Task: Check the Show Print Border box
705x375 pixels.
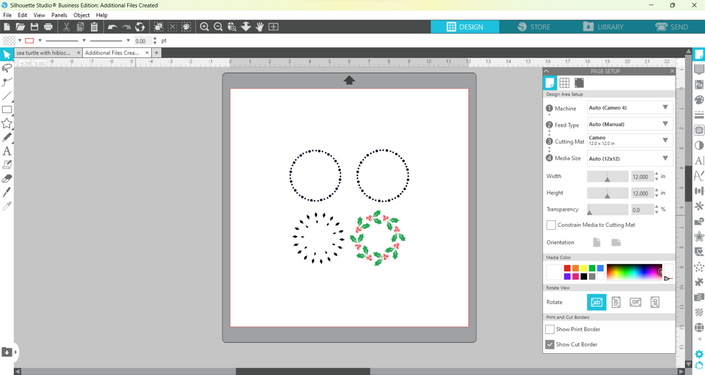Action: pos(550,329)
